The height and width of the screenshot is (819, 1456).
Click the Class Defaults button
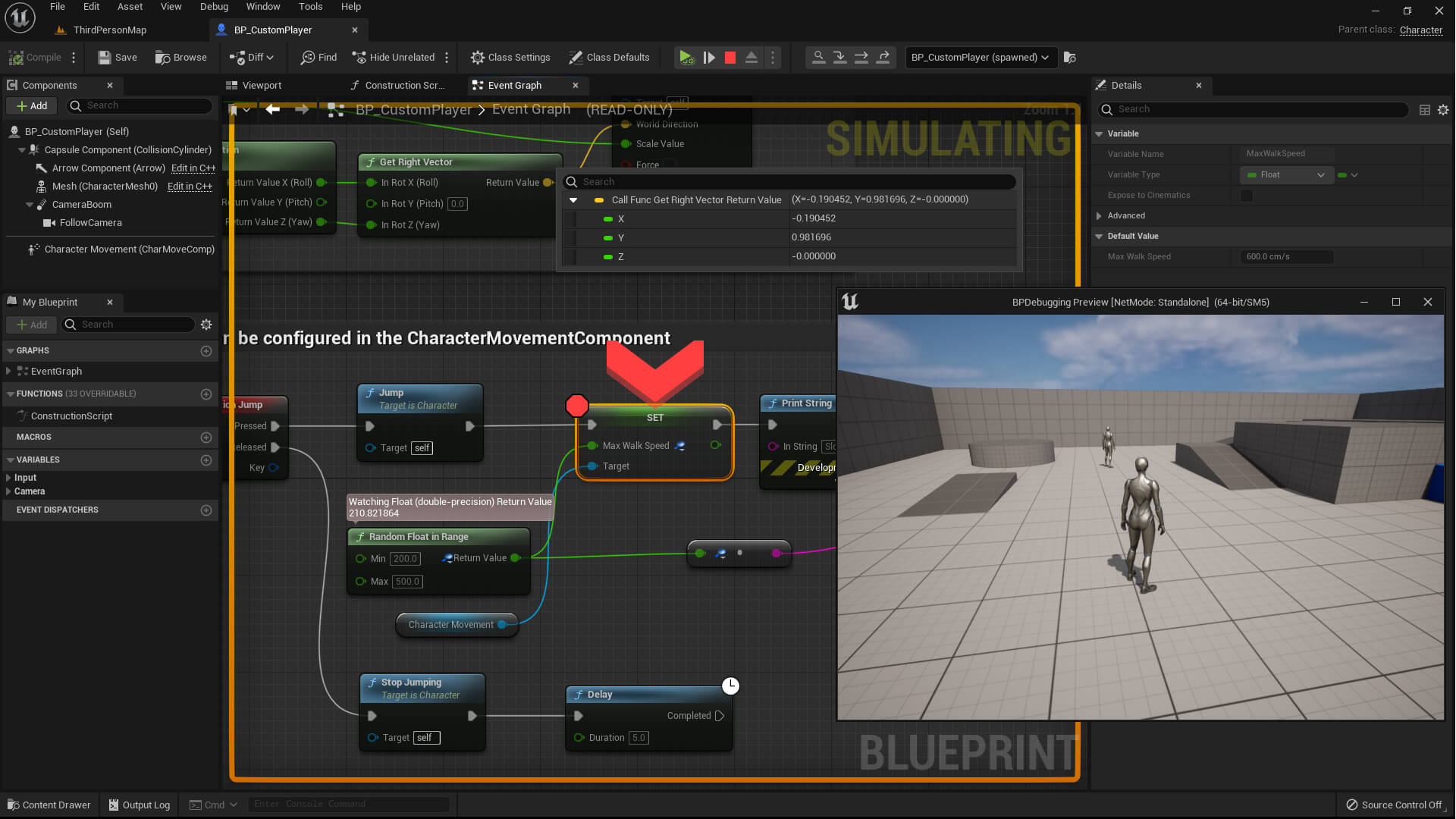pos(609,58)
